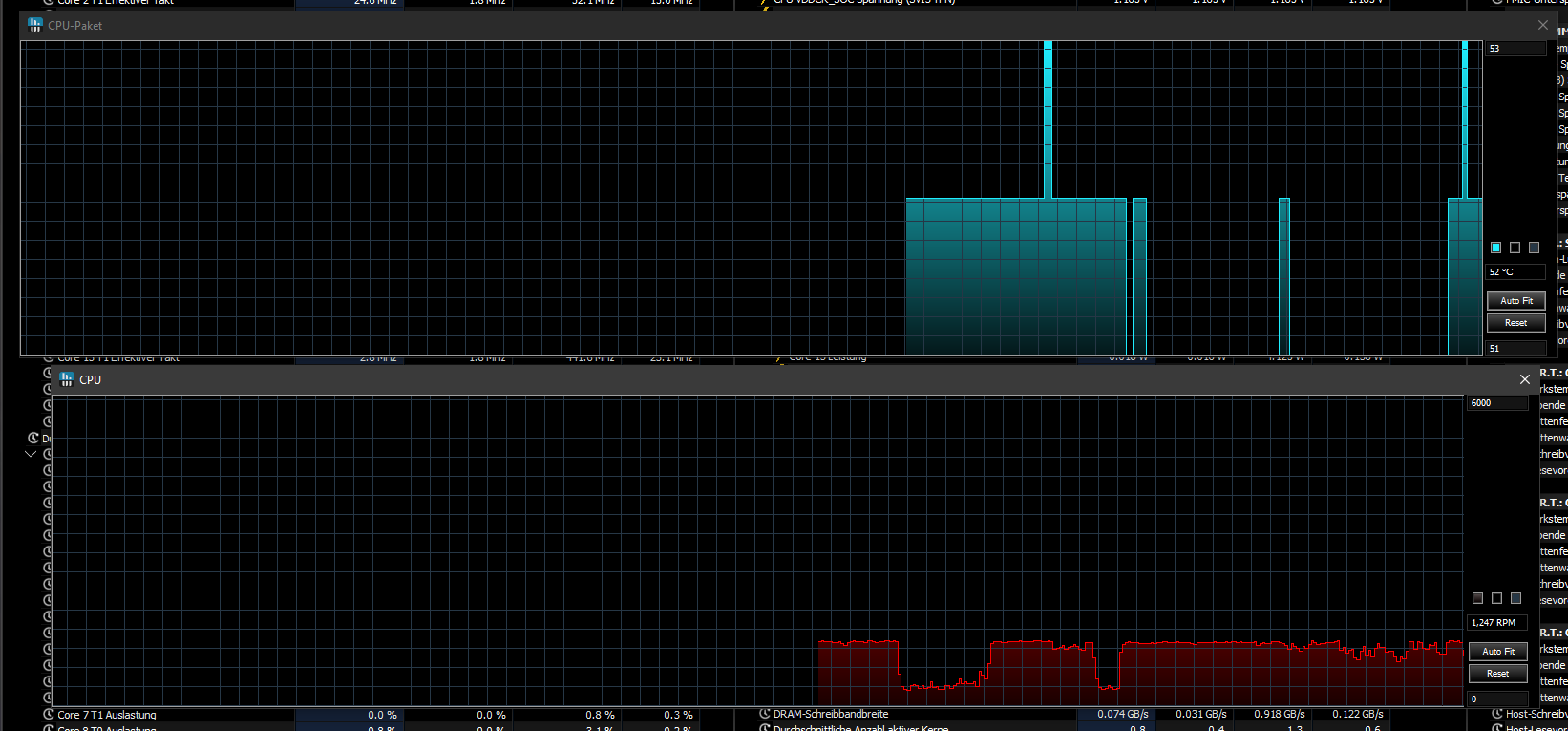
Task: Click the Host-Schreib sensor icon at bottom right
Action: click(x=1497, y=714)
